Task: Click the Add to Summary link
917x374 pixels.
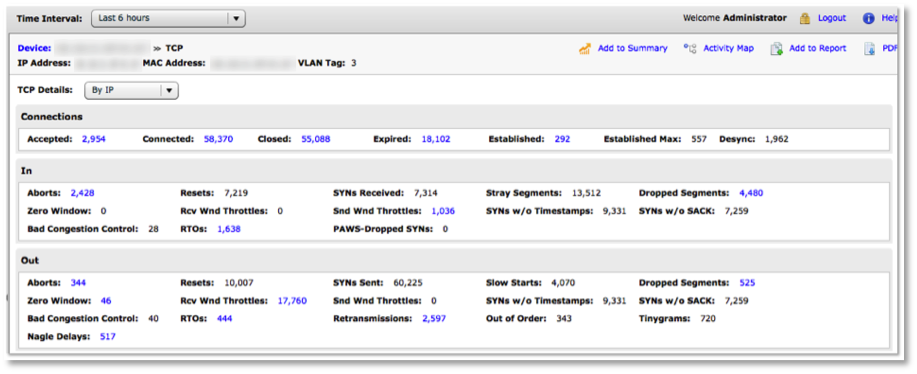Action: [x=632, y=49]
